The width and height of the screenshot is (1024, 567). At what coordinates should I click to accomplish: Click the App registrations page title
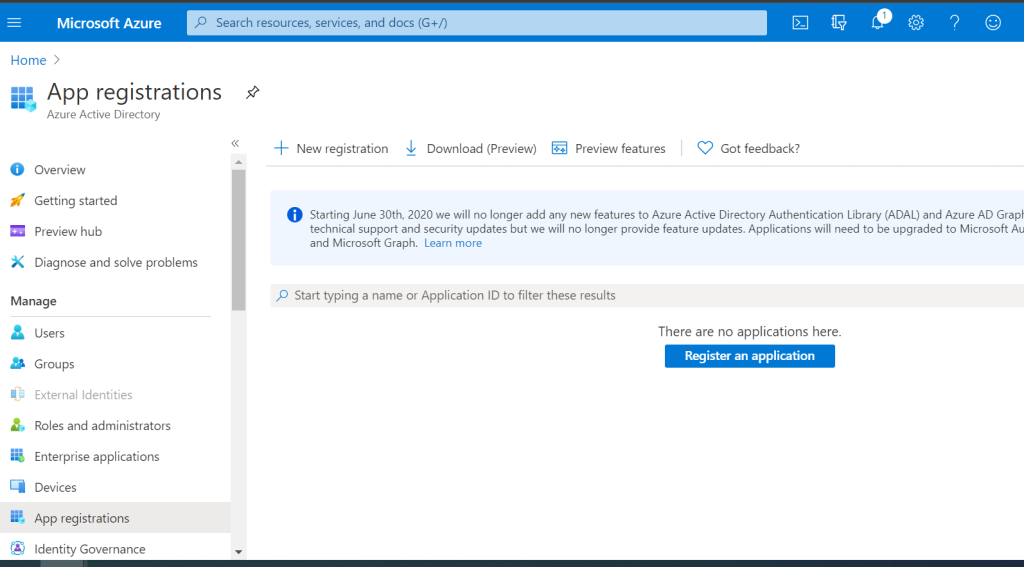[135, 92]
